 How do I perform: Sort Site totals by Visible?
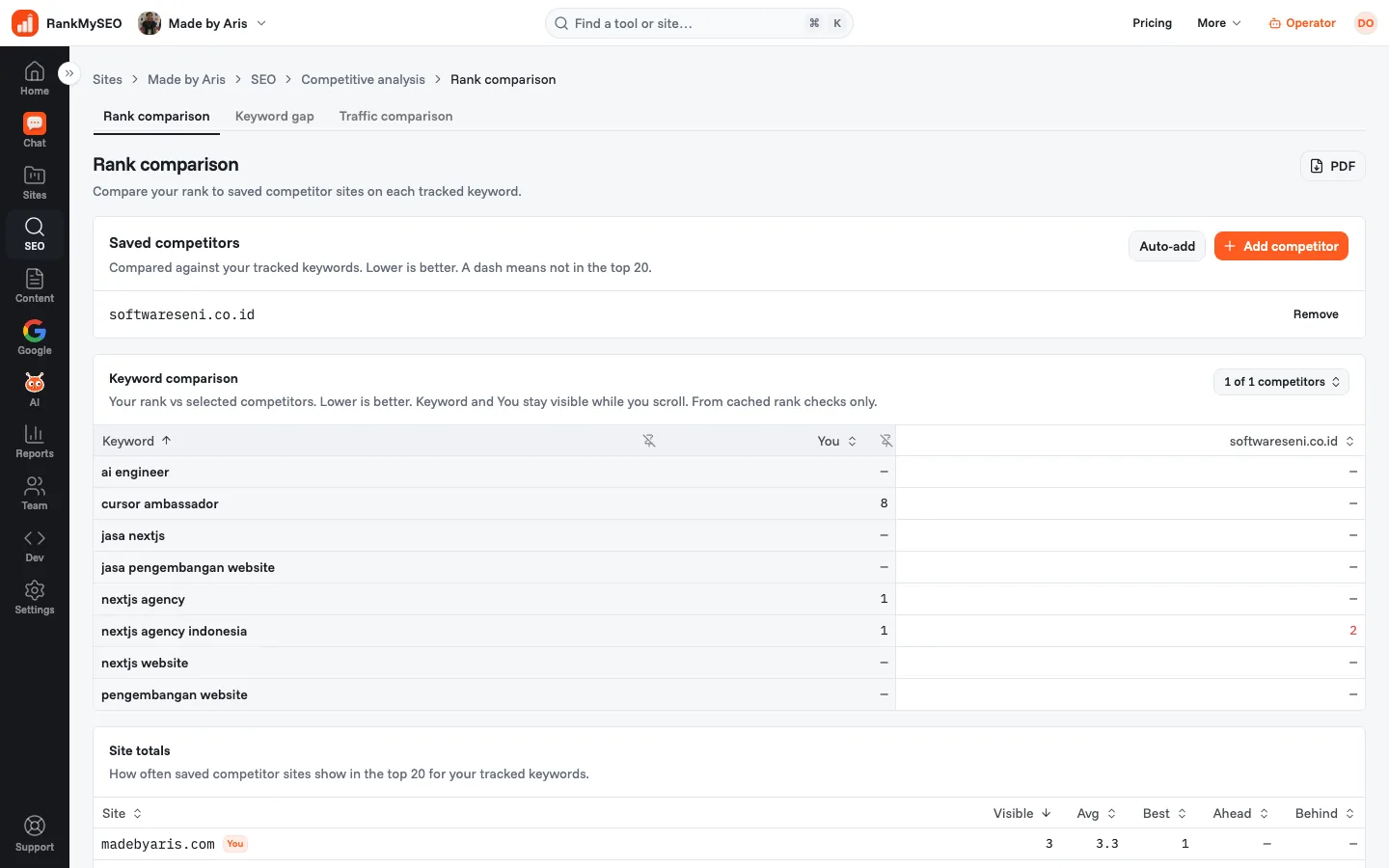point(1022,813)
